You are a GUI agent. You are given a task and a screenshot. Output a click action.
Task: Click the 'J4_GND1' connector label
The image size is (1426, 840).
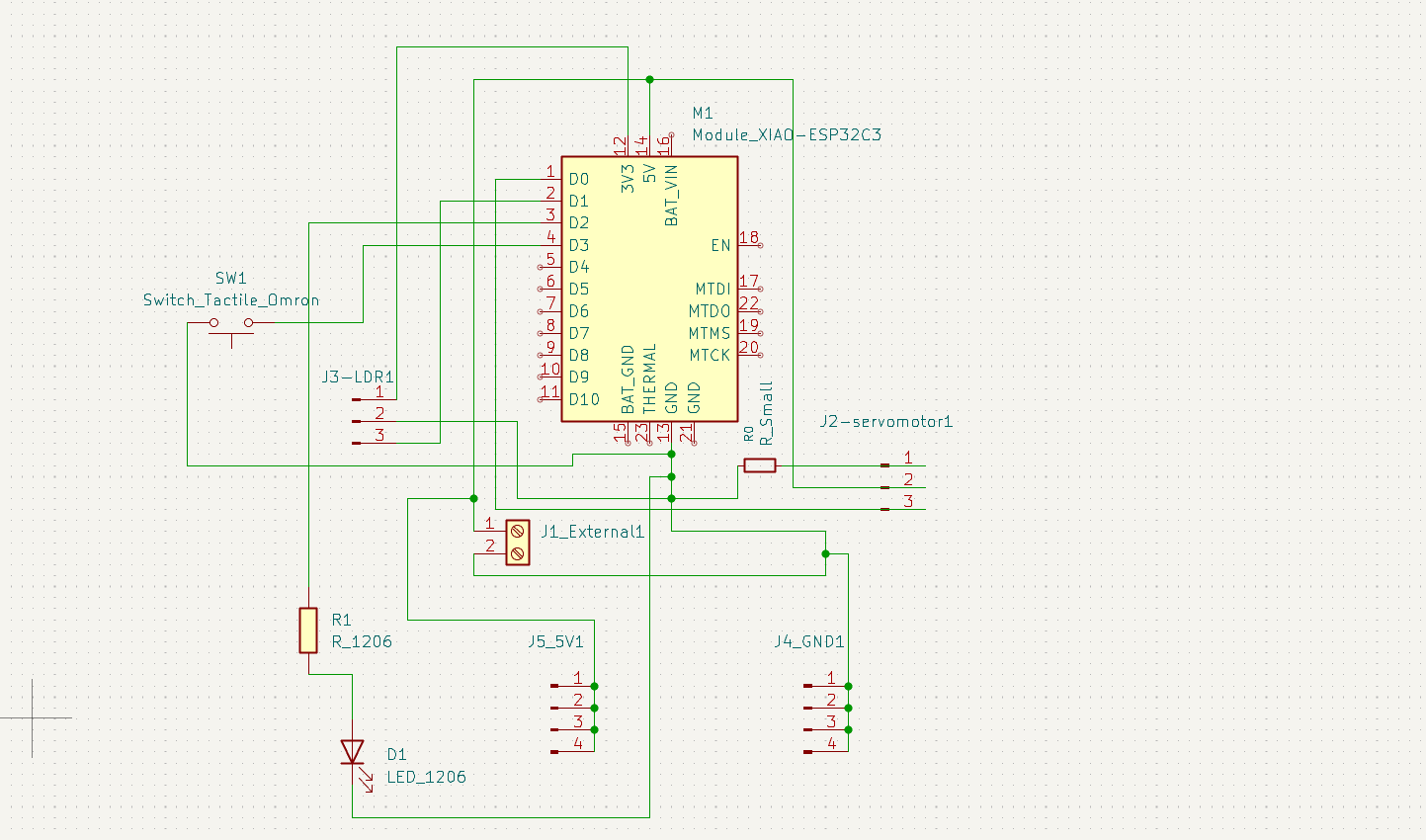point(809,641)
